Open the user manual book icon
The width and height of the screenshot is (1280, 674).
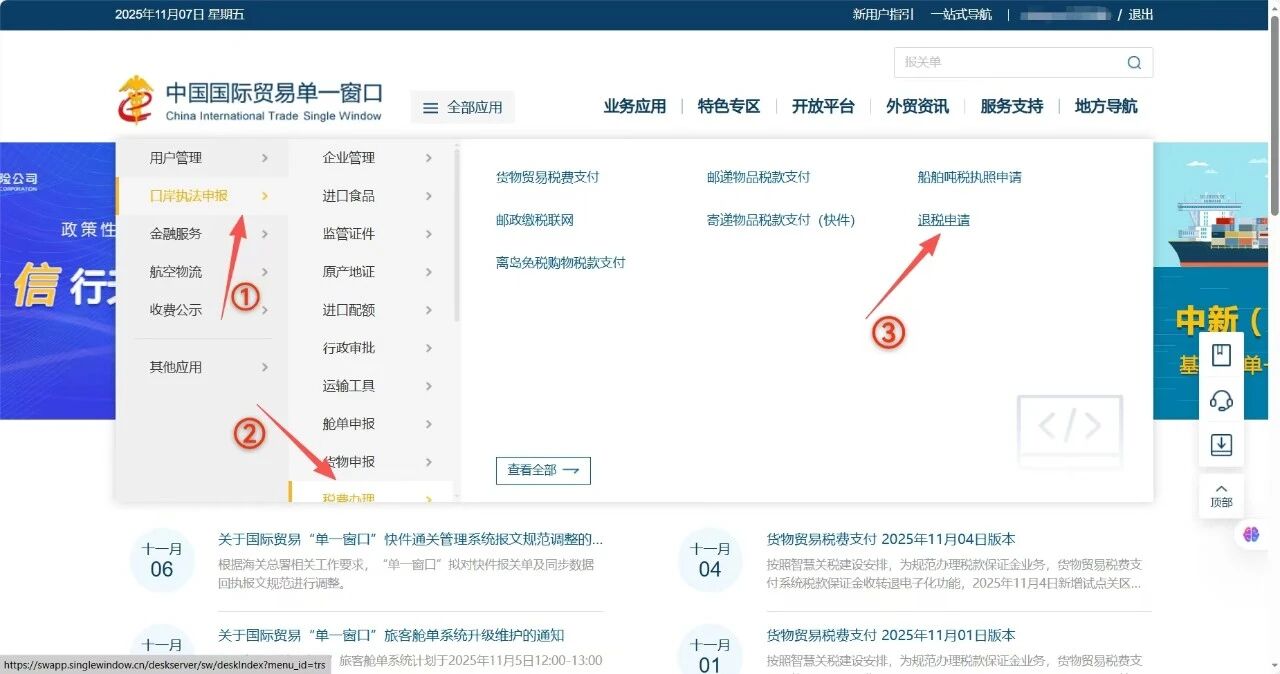[1221, 355]
